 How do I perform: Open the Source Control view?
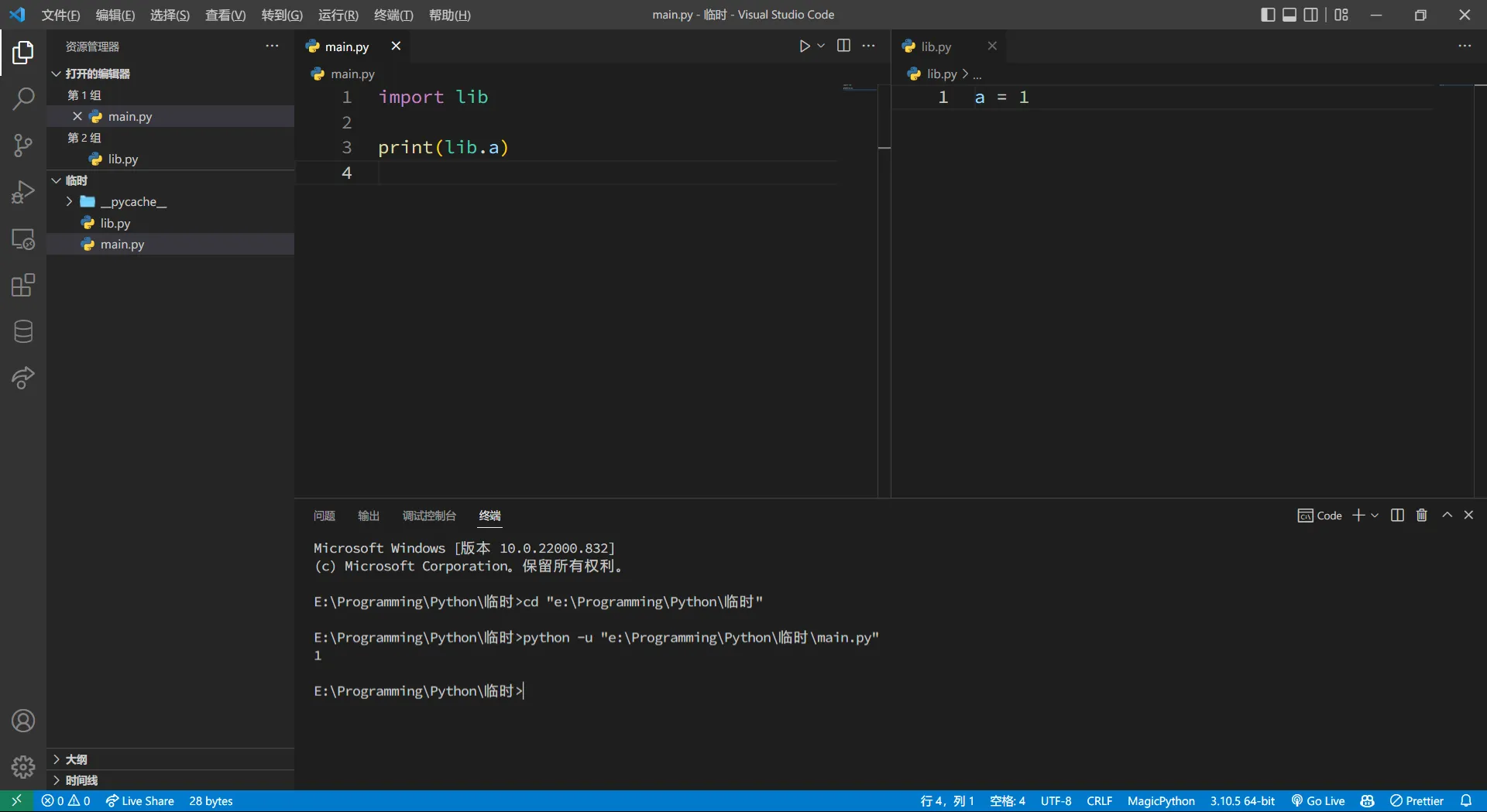pyautogui.click(x=23, y=146)
